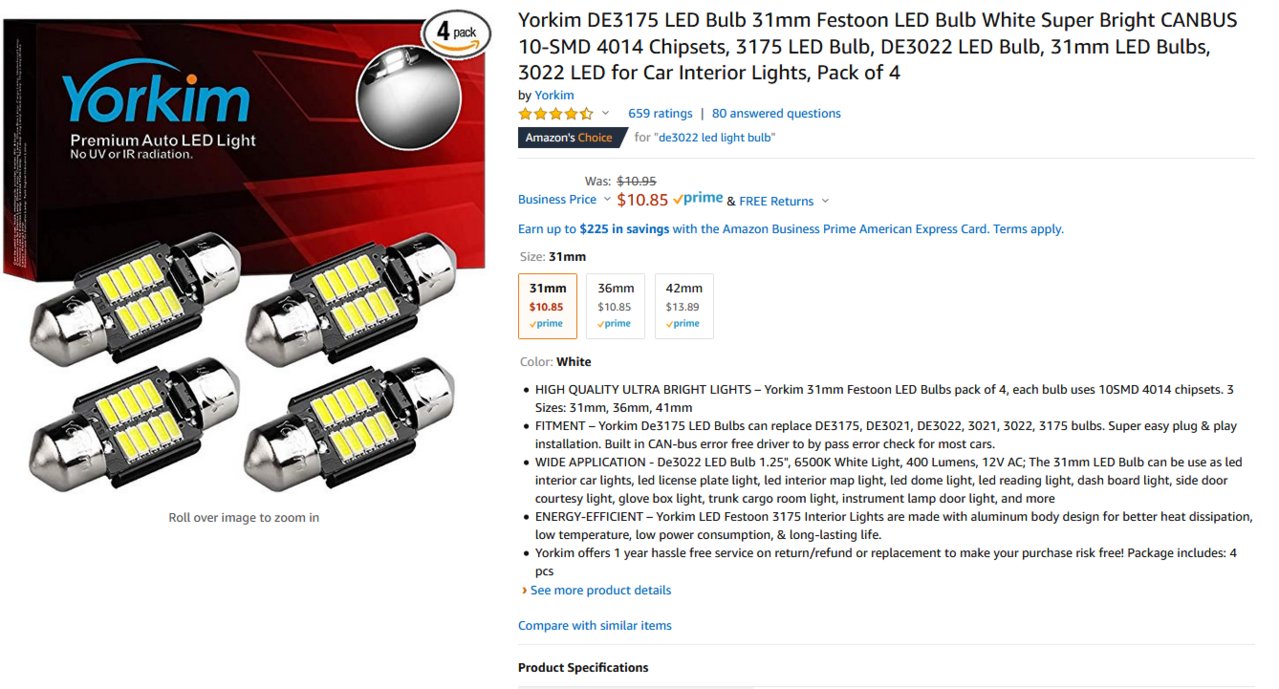Select the 31mm size option
Screen dimensions: 1279x689
coord(547,306)
